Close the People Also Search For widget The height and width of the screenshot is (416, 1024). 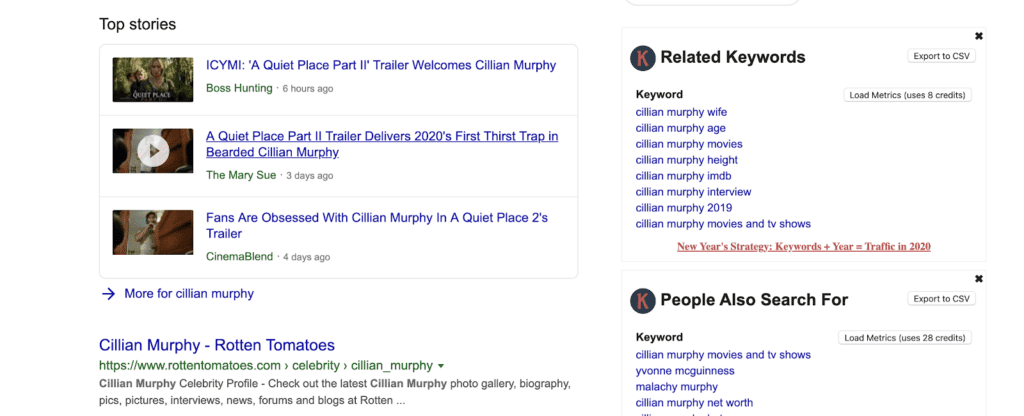pos(978,279)
